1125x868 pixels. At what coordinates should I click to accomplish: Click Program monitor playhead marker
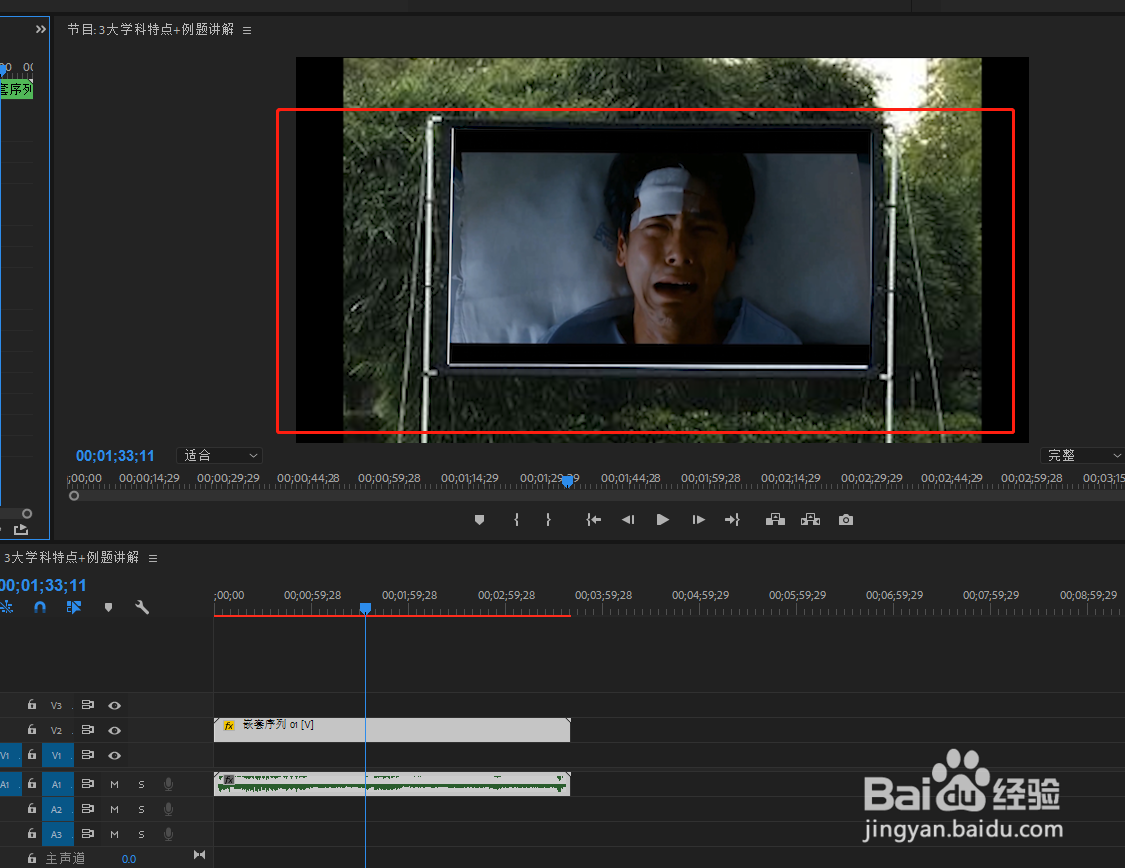point(568,481)
